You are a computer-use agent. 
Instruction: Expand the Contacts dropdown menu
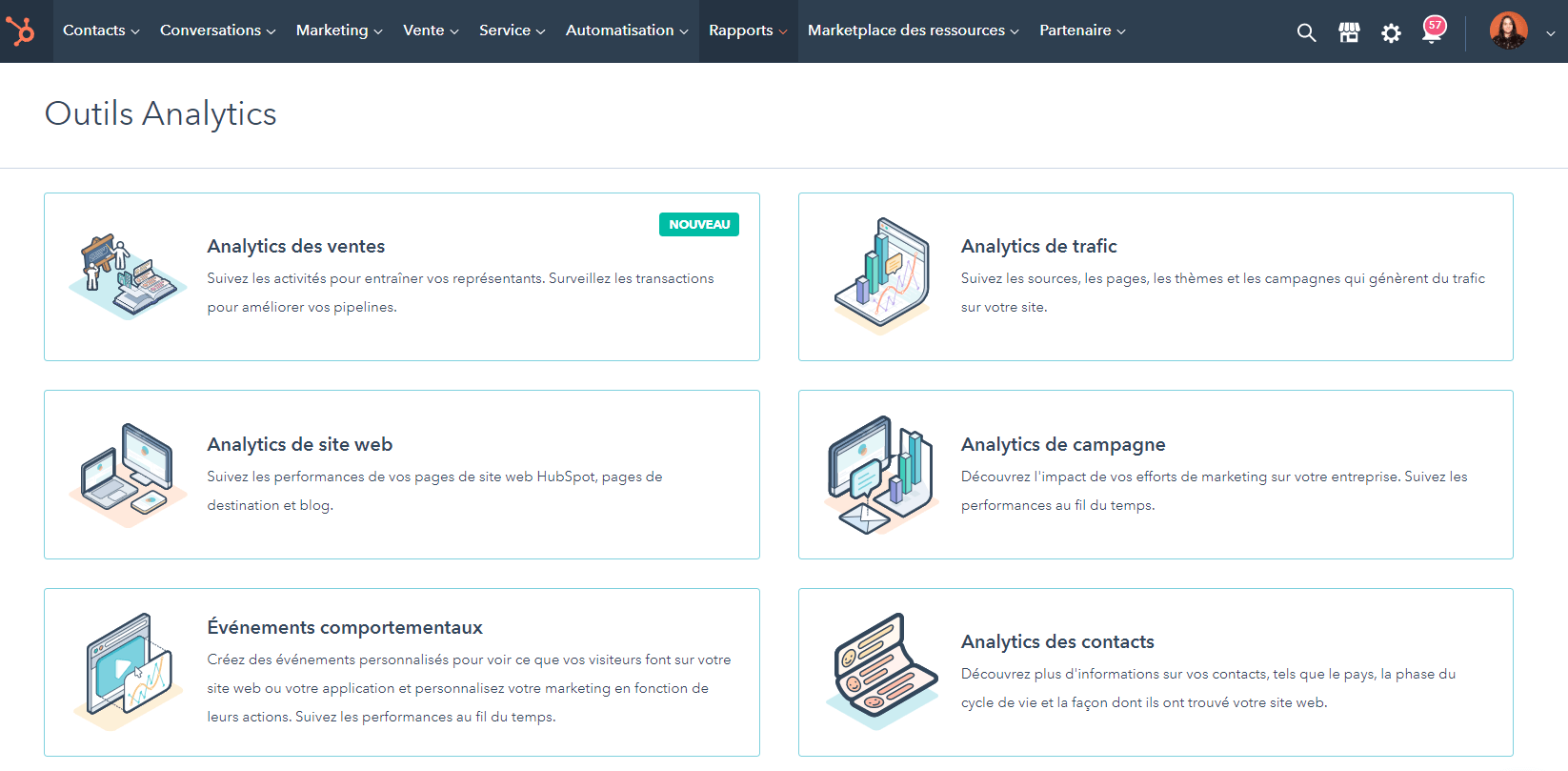101,30
